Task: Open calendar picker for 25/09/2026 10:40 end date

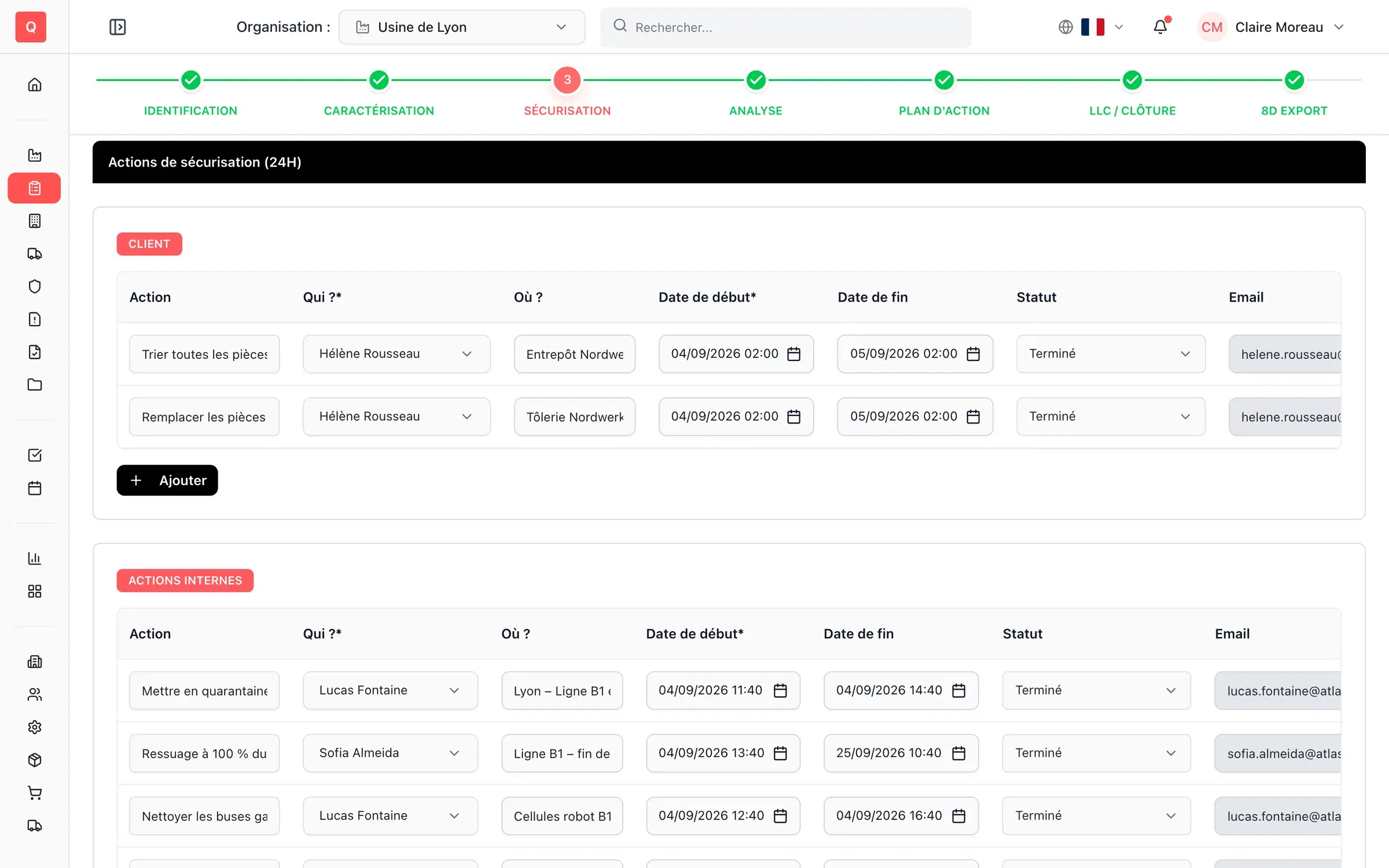Action: pyautogui.click(x=959, y=753)
